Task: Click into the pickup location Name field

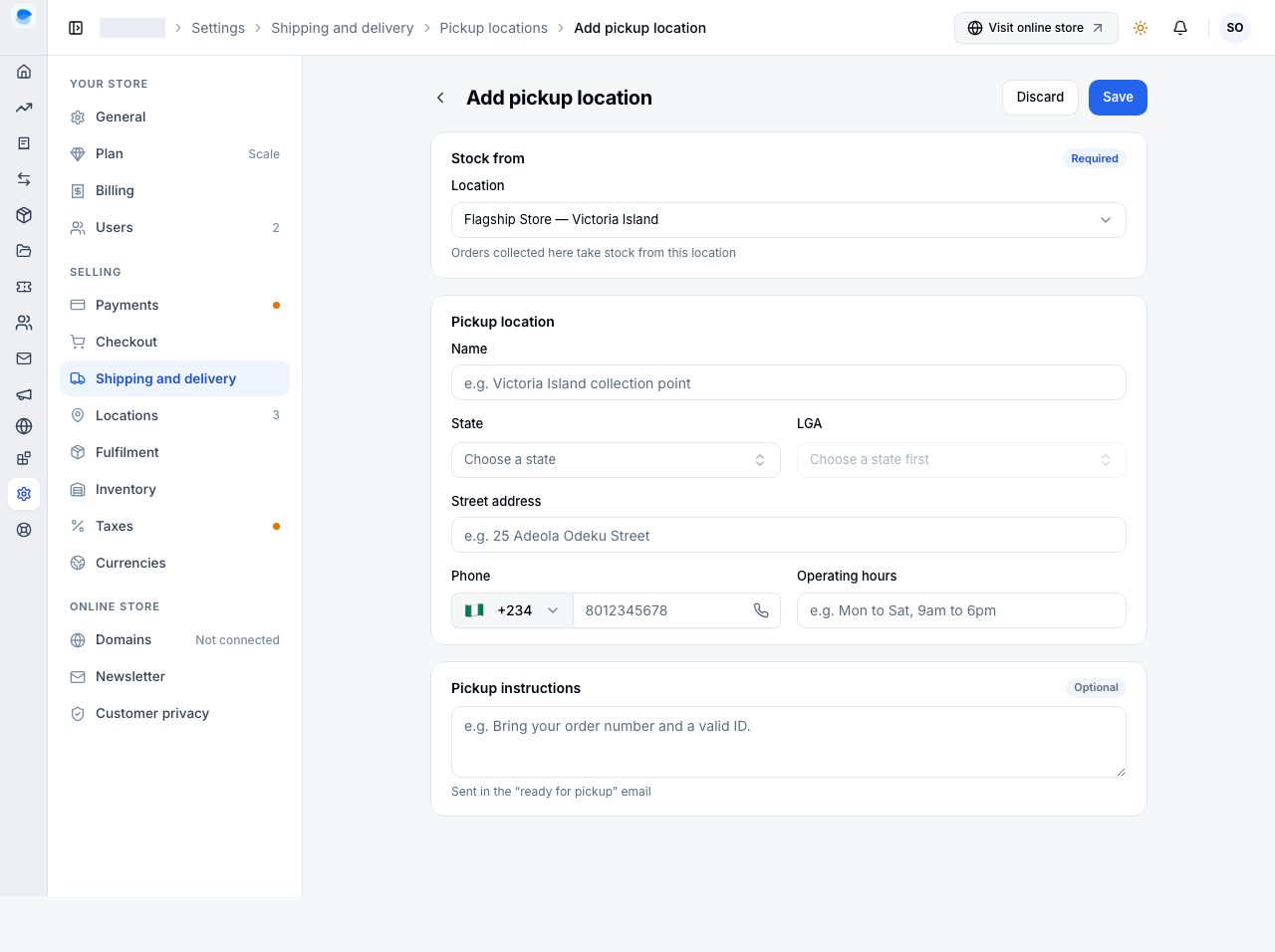Action: coord(789,383)
